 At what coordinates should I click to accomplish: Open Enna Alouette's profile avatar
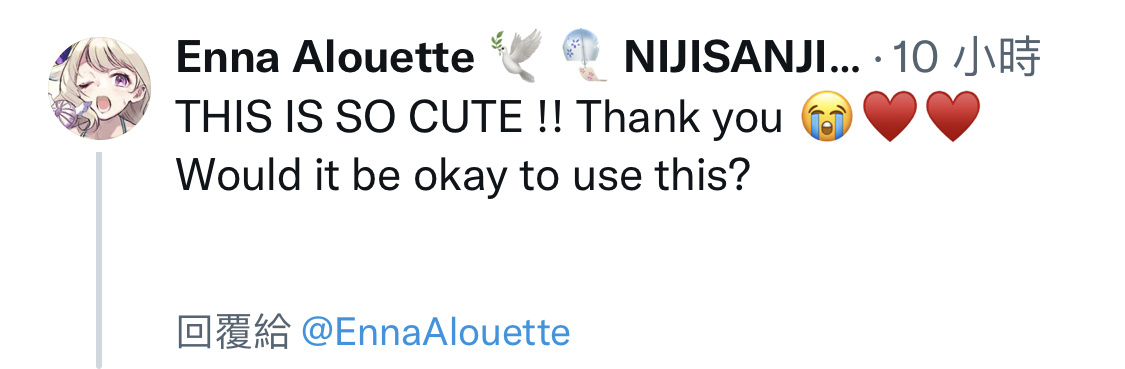[x=99, y=88]
